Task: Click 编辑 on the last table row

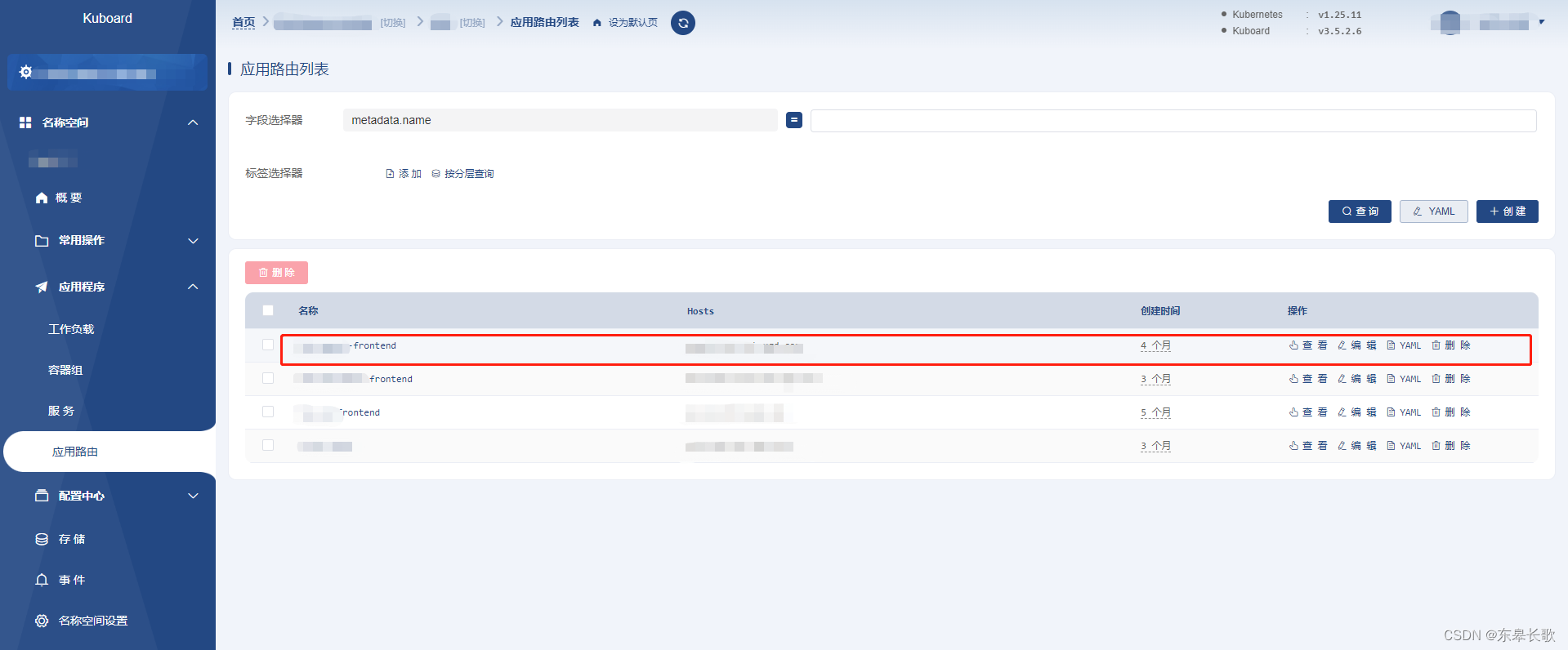Action: pos(1357,446)
